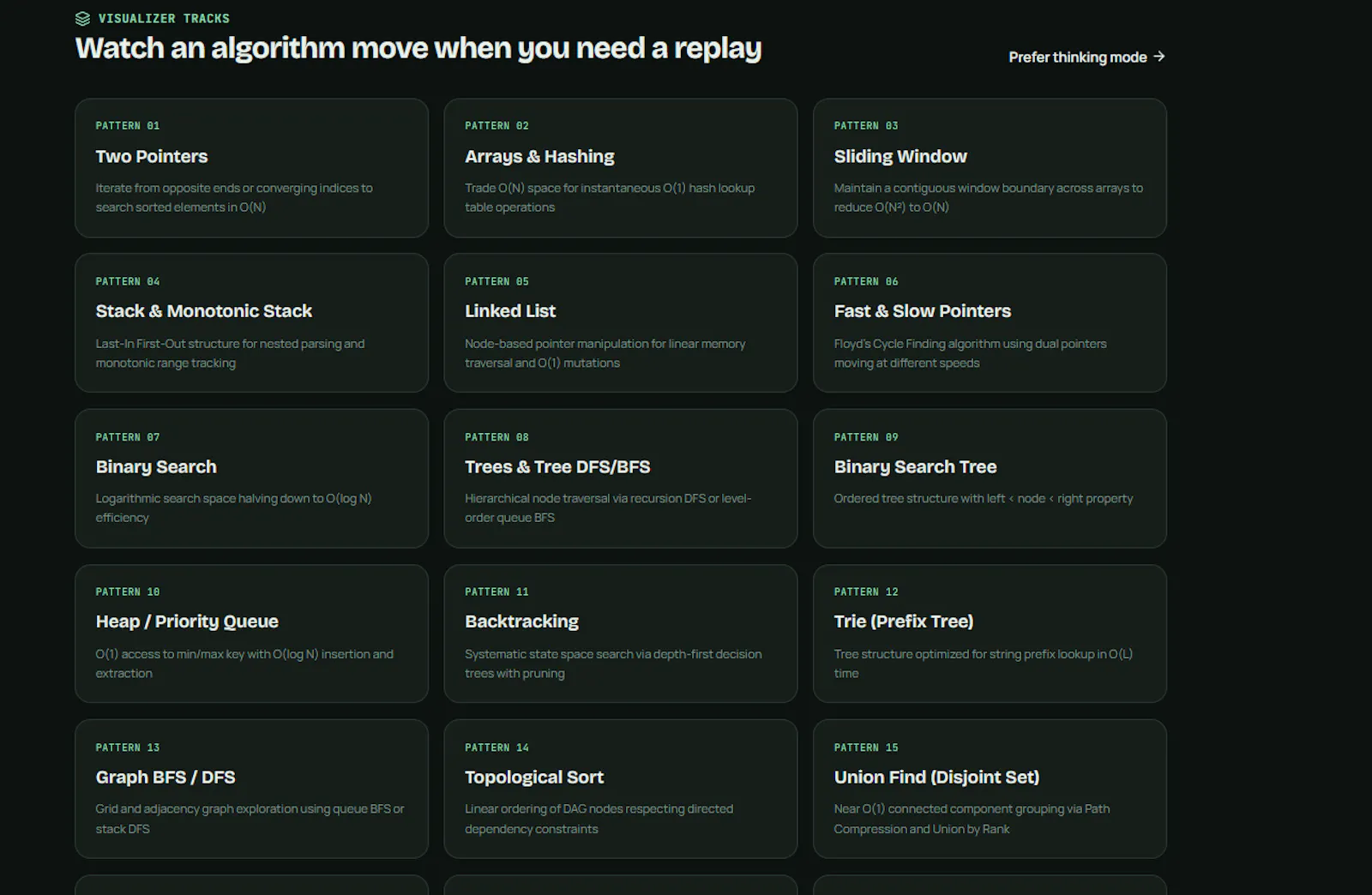Click the 'PATTERN 08' label
This screenshot has height=895, width=1372.
pos(496,437)
